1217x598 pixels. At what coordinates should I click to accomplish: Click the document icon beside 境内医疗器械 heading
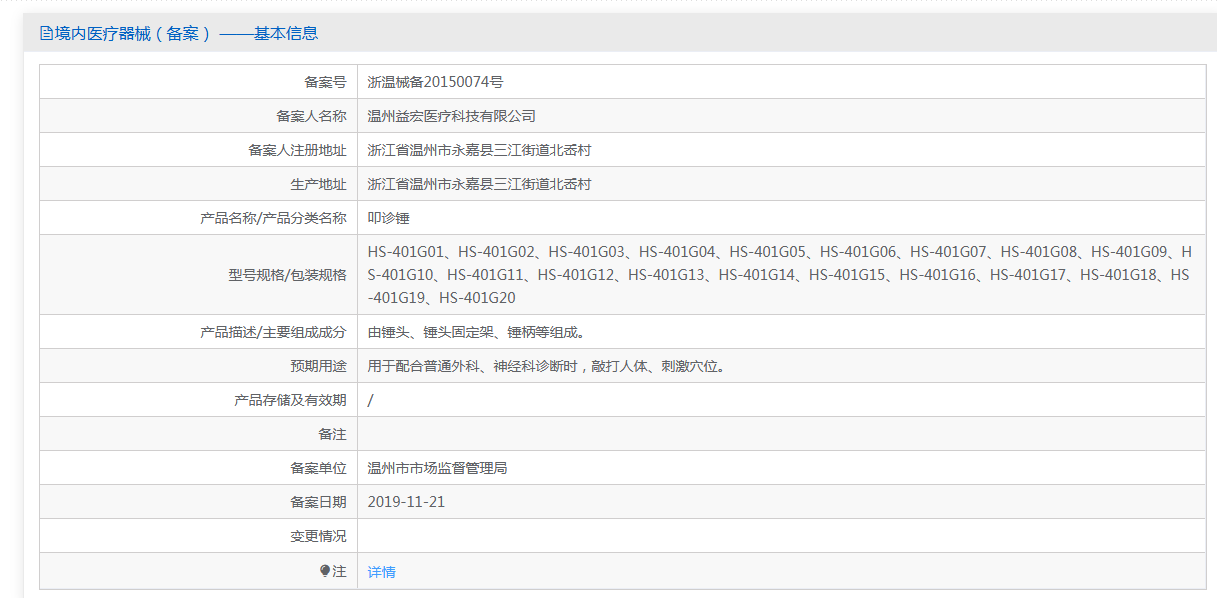coord(46,33)
